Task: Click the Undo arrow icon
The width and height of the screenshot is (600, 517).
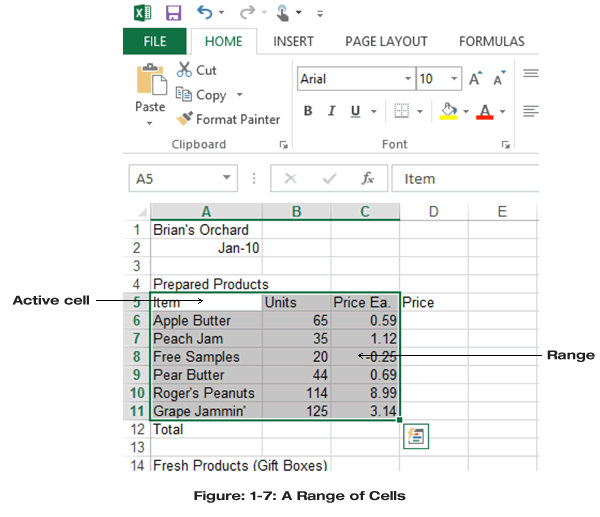Action: point(205,13)
